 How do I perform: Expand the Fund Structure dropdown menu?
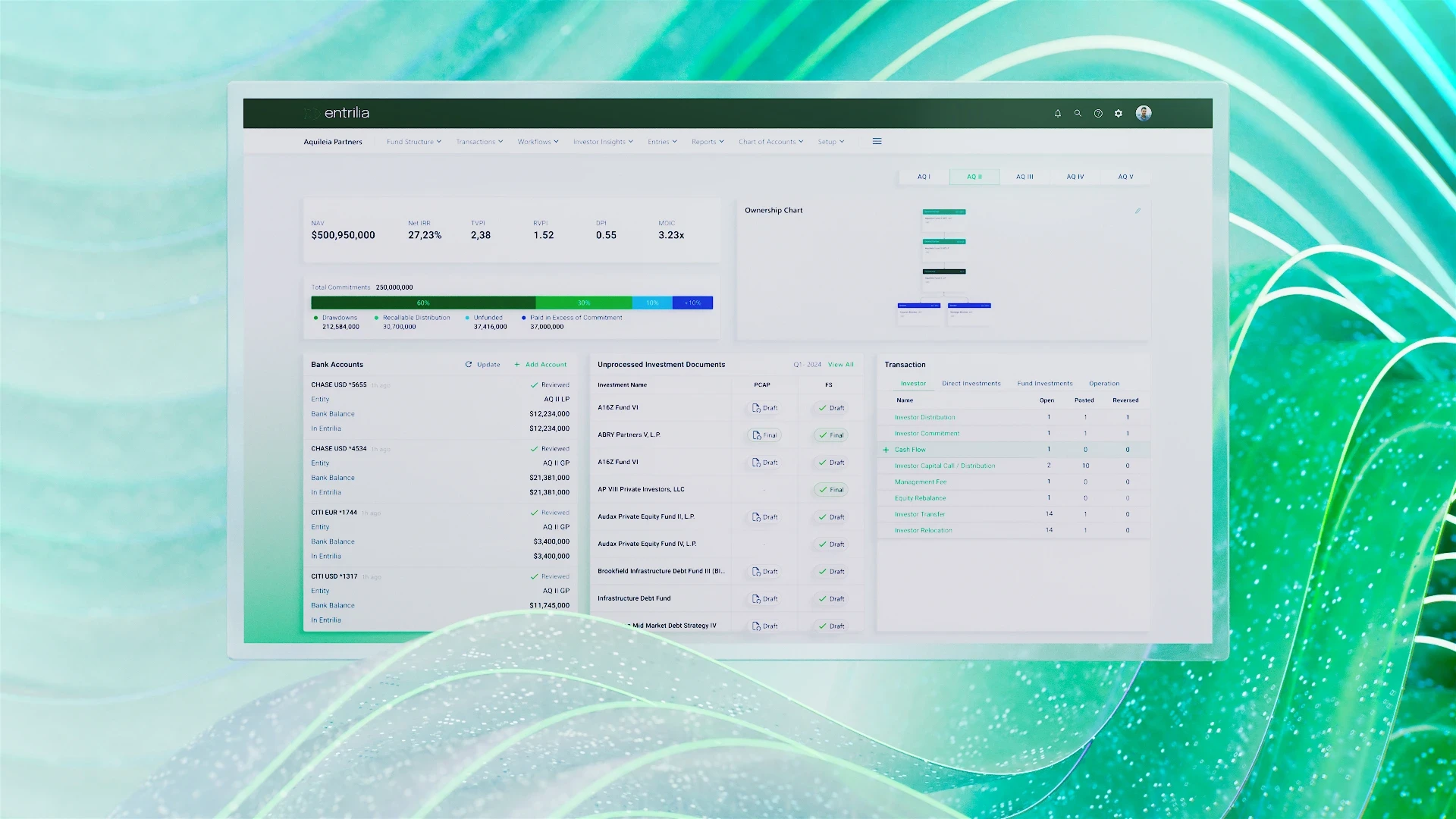(413, 142)
